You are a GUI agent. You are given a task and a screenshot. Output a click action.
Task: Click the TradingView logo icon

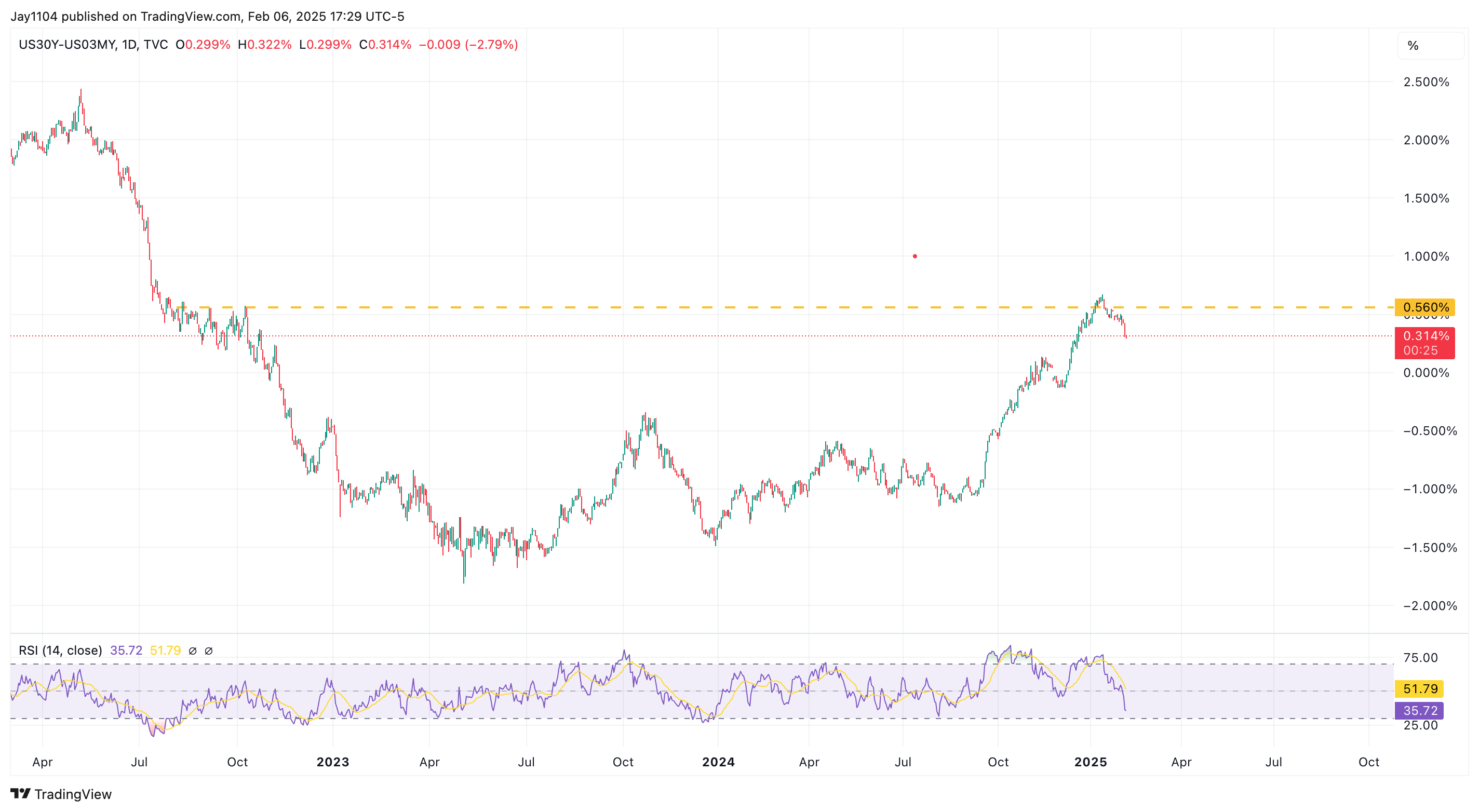pos(20,794)
